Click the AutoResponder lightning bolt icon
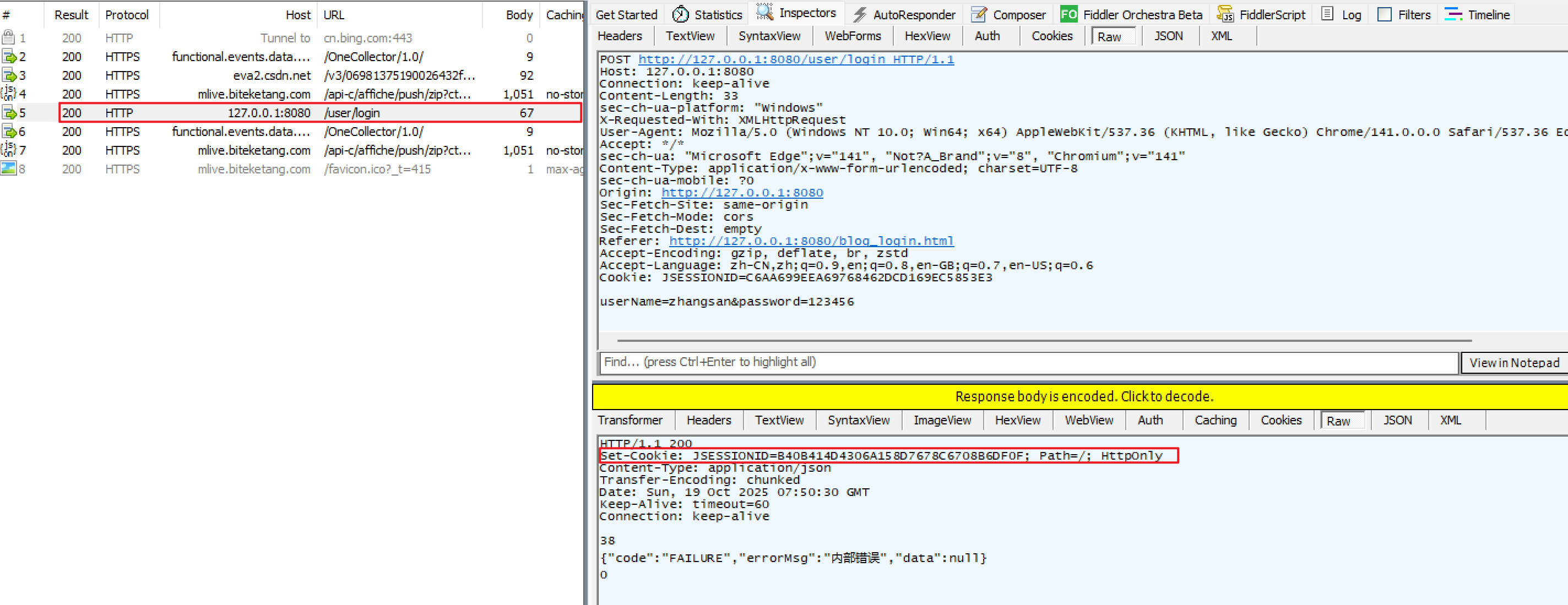 coord(860,14)
